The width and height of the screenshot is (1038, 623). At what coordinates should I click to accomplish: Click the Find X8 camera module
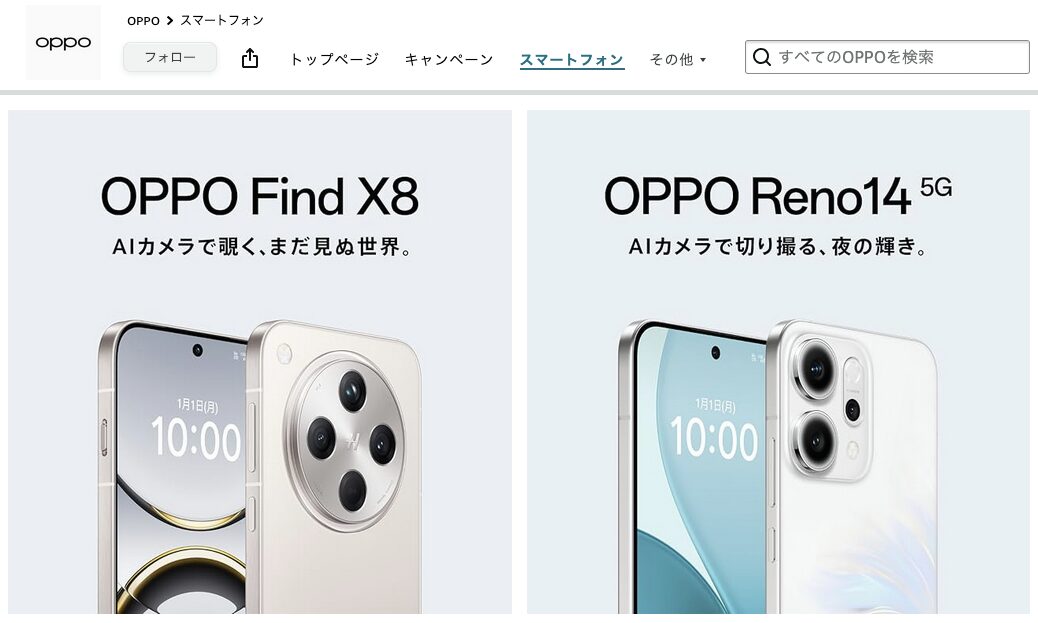352,439
